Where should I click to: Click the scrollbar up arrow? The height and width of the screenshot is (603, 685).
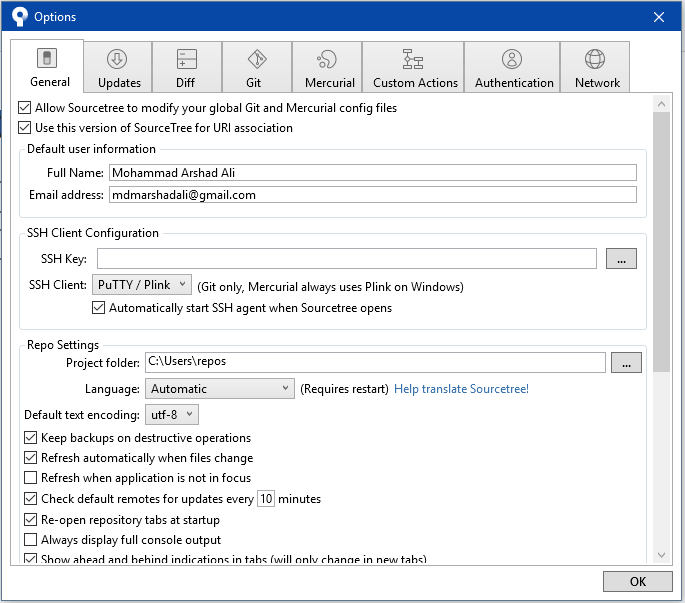pos(661,104)
